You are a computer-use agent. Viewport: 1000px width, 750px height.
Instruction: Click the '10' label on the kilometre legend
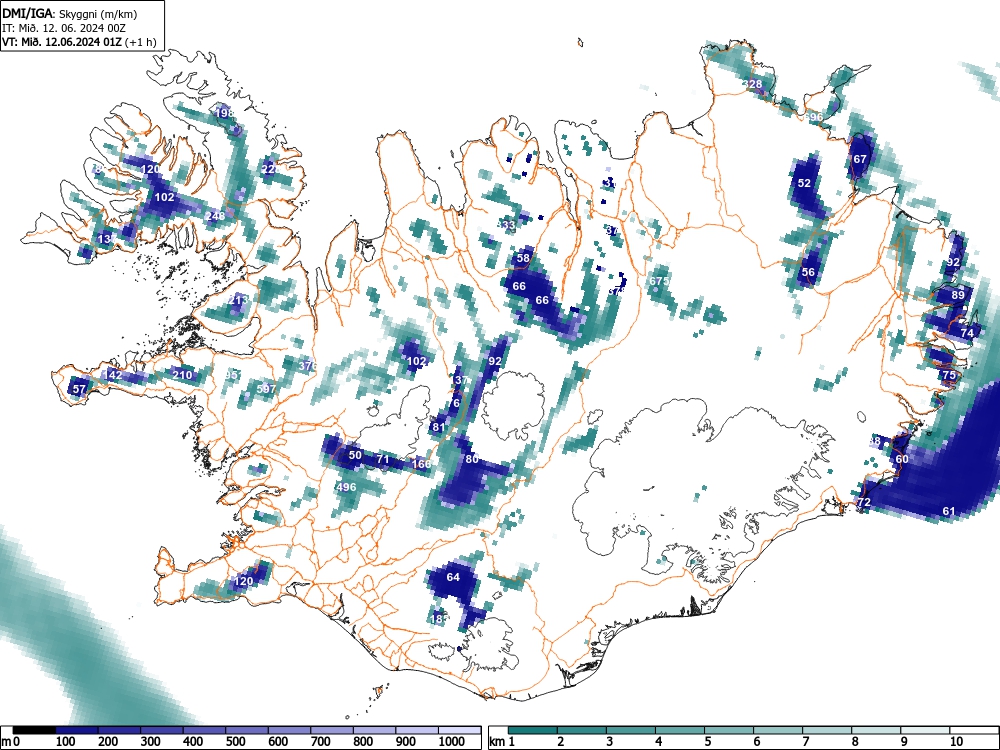[956, 742]
